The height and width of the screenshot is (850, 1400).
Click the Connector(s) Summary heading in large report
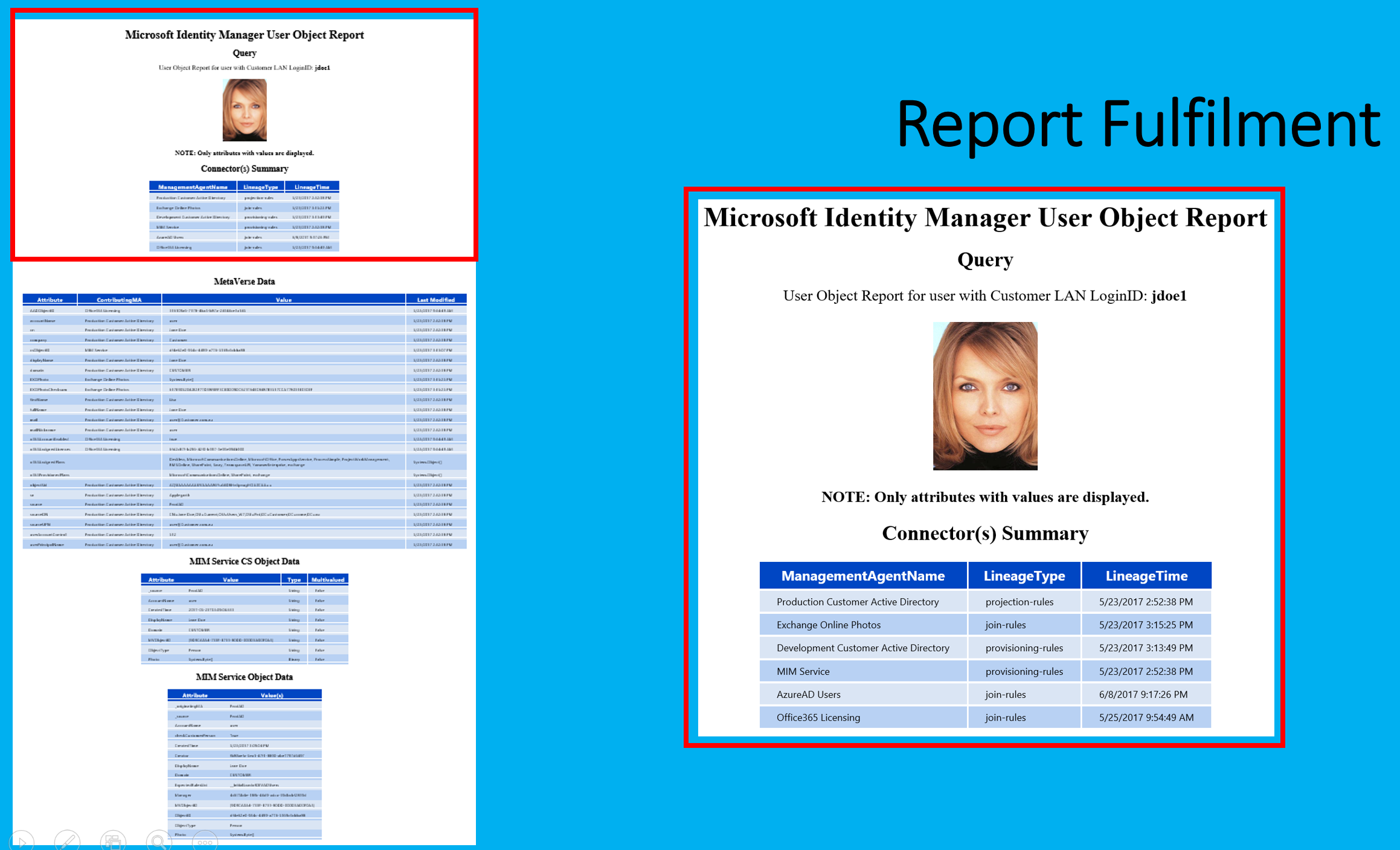[x=985, y=533]
